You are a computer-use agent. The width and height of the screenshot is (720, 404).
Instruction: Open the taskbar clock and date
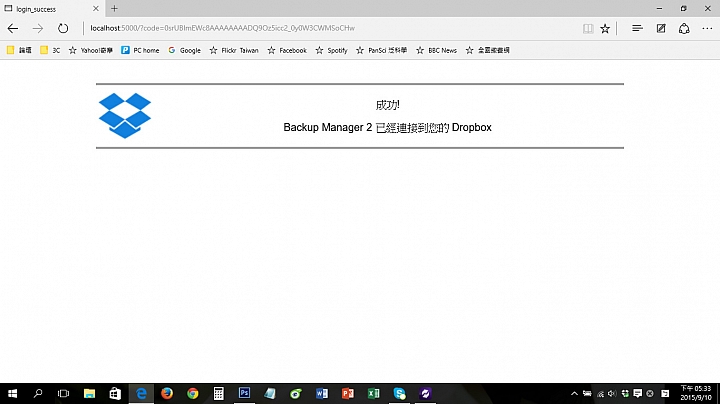point(696,393)
